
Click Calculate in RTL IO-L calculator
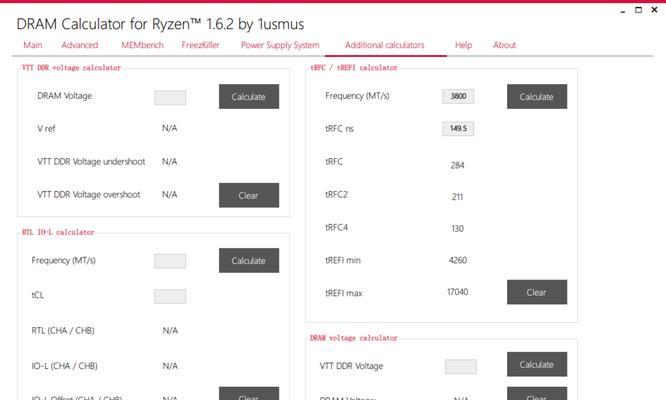(x=249, y=260)
